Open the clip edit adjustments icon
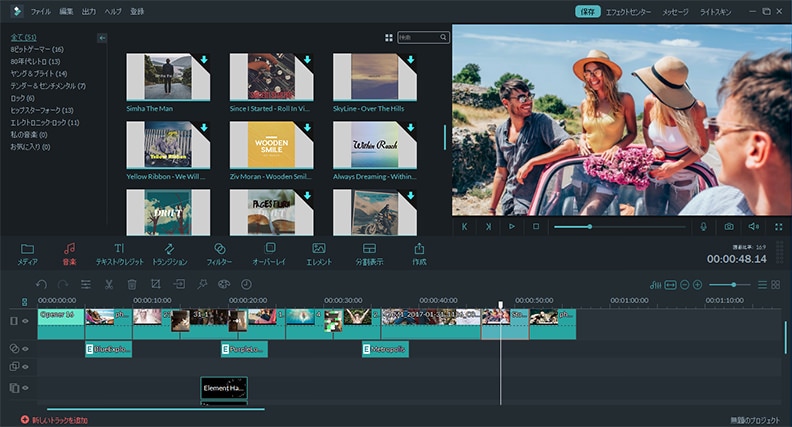This screenshot has height=427, width=792. [86, 284]
